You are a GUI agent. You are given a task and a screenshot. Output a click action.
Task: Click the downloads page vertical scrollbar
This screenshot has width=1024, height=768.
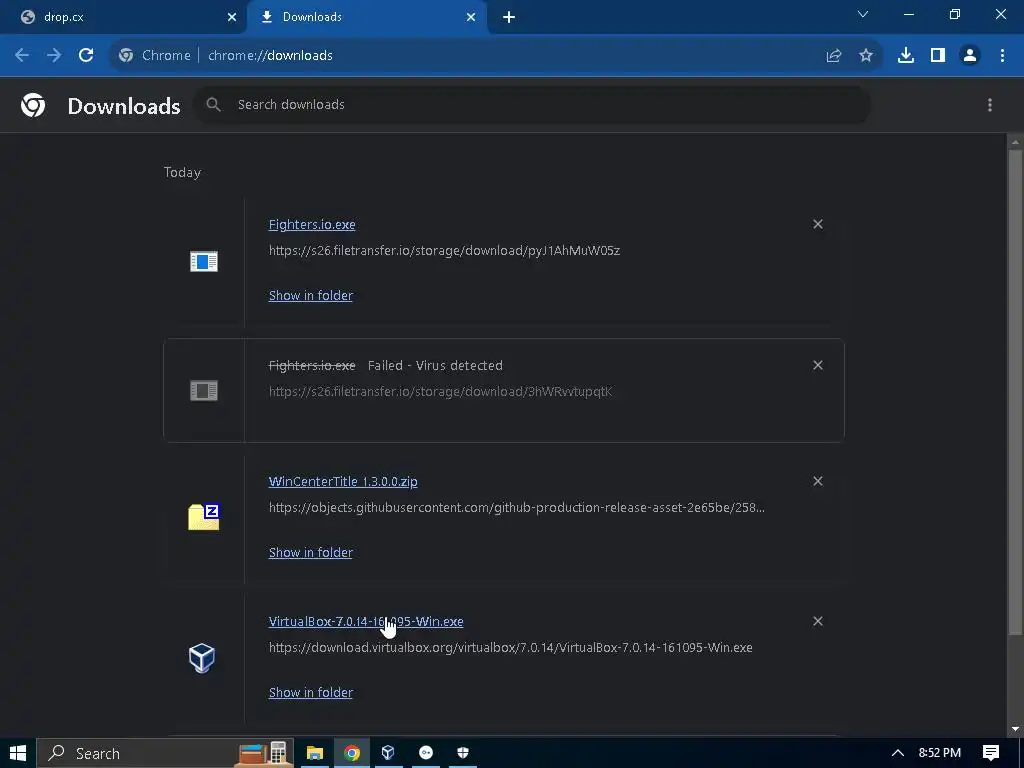[x=1015, y=392]
